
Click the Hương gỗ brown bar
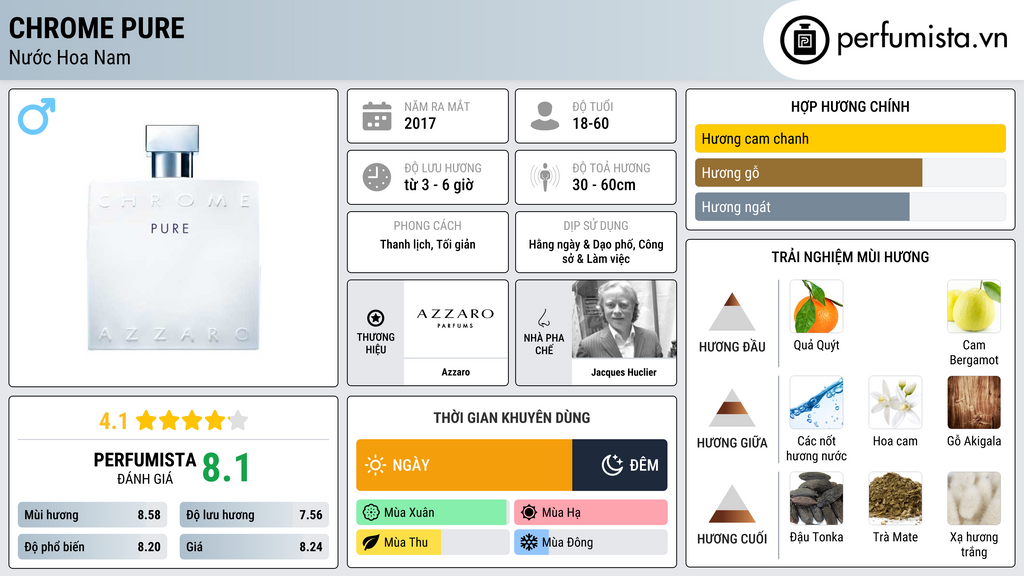coord(808,172)
